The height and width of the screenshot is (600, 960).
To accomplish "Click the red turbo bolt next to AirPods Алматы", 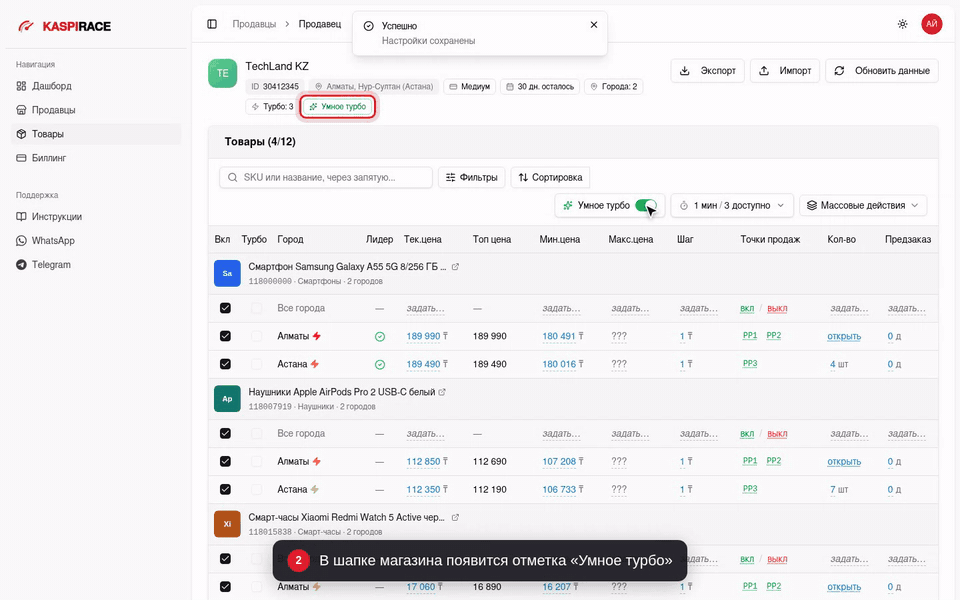I will coord(317,462).
